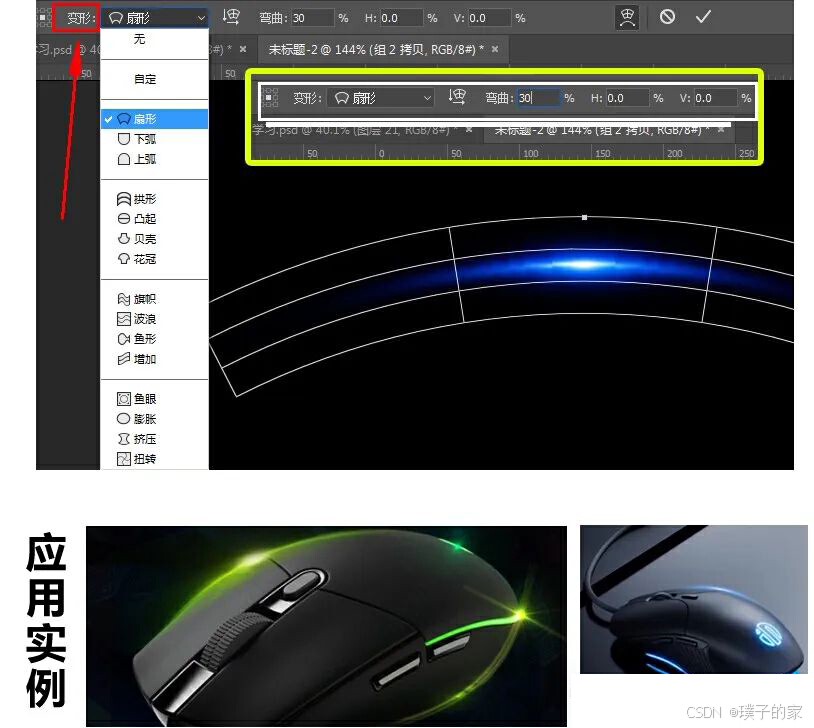This screenshot has width=814, height=728.
Task: Choose 自定 custom warp option
Action: 155,79
